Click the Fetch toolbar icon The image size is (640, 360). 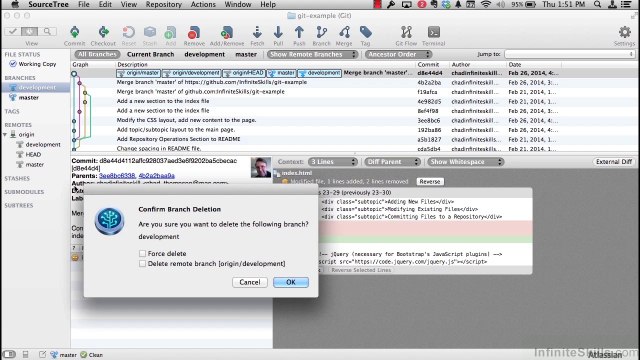[257, 33]
